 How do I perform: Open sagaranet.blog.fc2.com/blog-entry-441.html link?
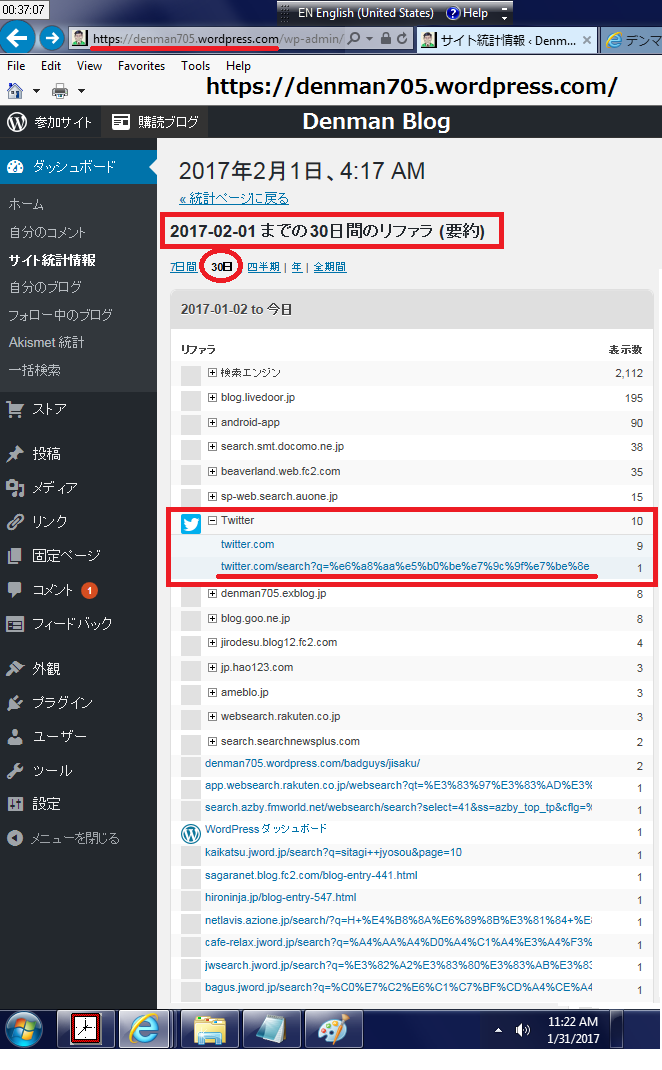[311, 876]
